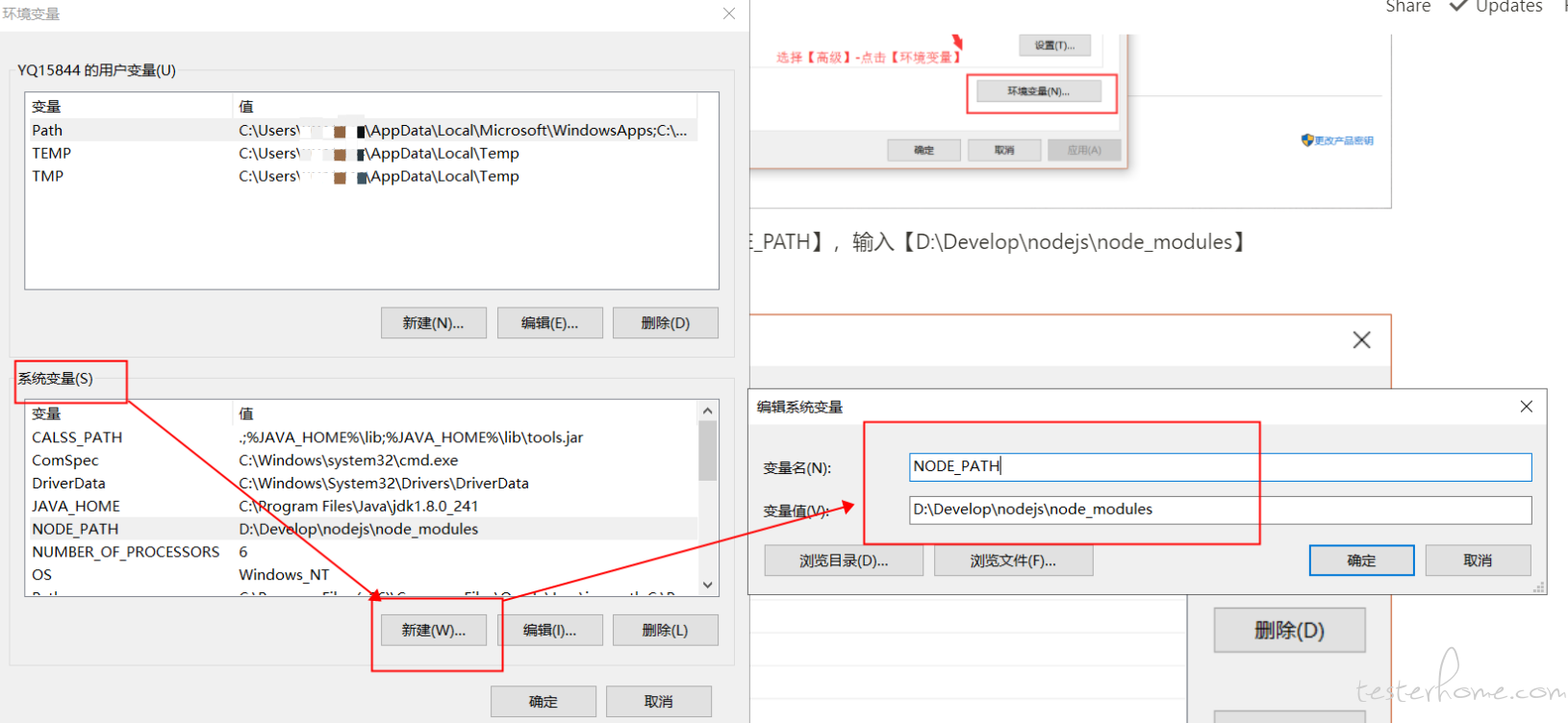Close the orange-bordered background dialog
This screenshot has height=723, width=1568.
1361,340
